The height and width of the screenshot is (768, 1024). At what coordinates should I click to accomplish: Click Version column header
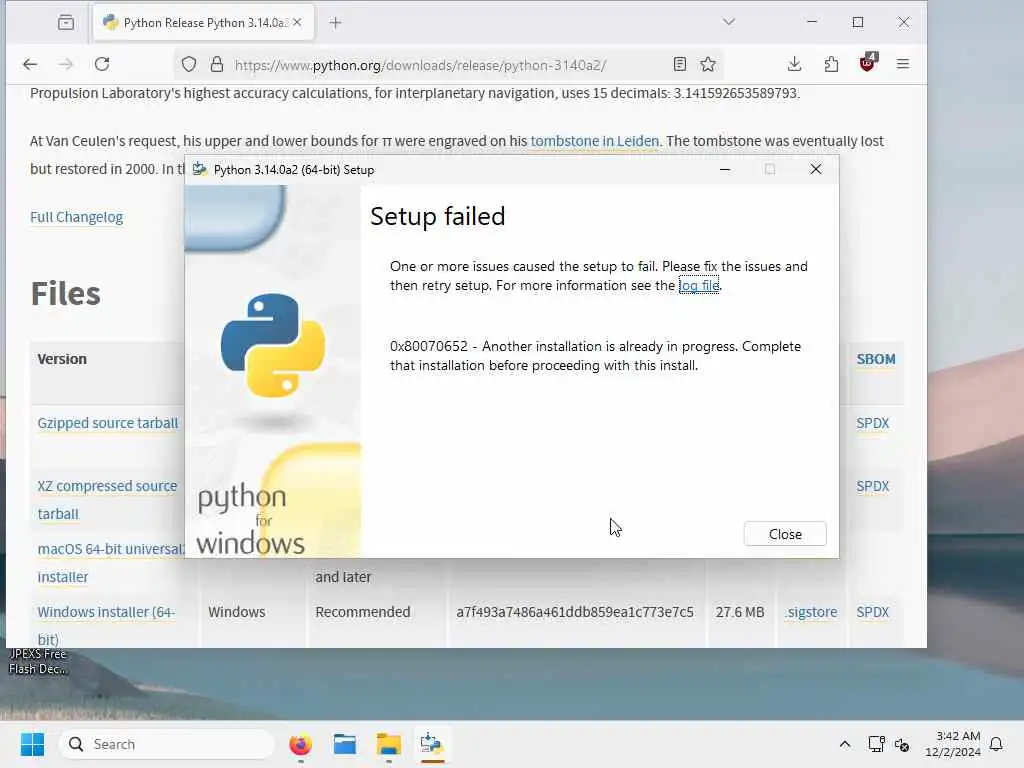pyautogui.click(x=62, y=359)
